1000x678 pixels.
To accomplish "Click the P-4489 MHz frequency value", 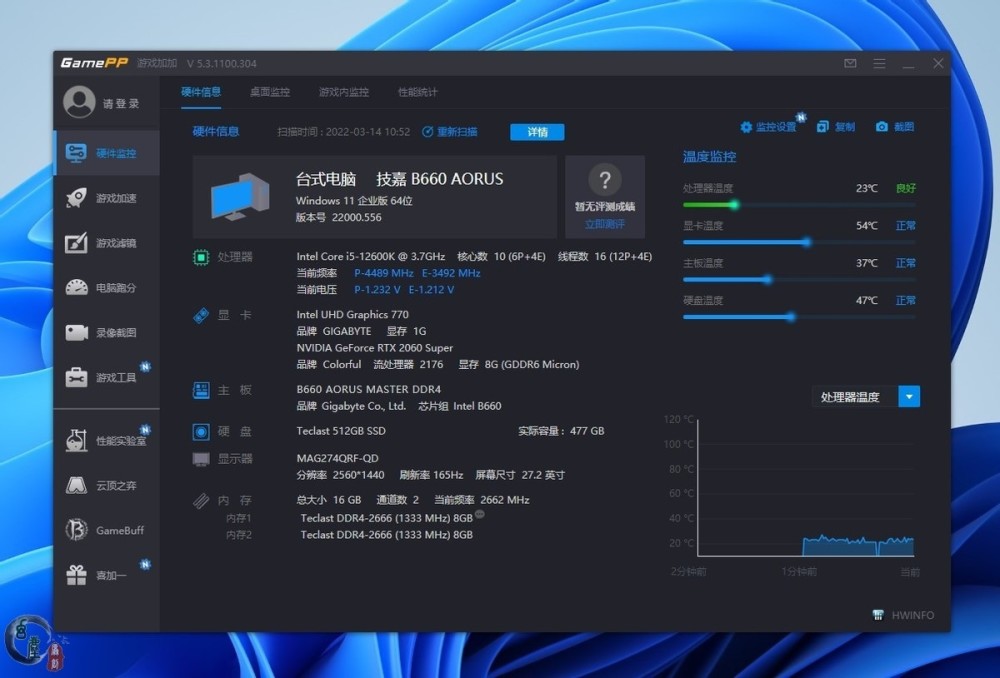I will point(383,273).
